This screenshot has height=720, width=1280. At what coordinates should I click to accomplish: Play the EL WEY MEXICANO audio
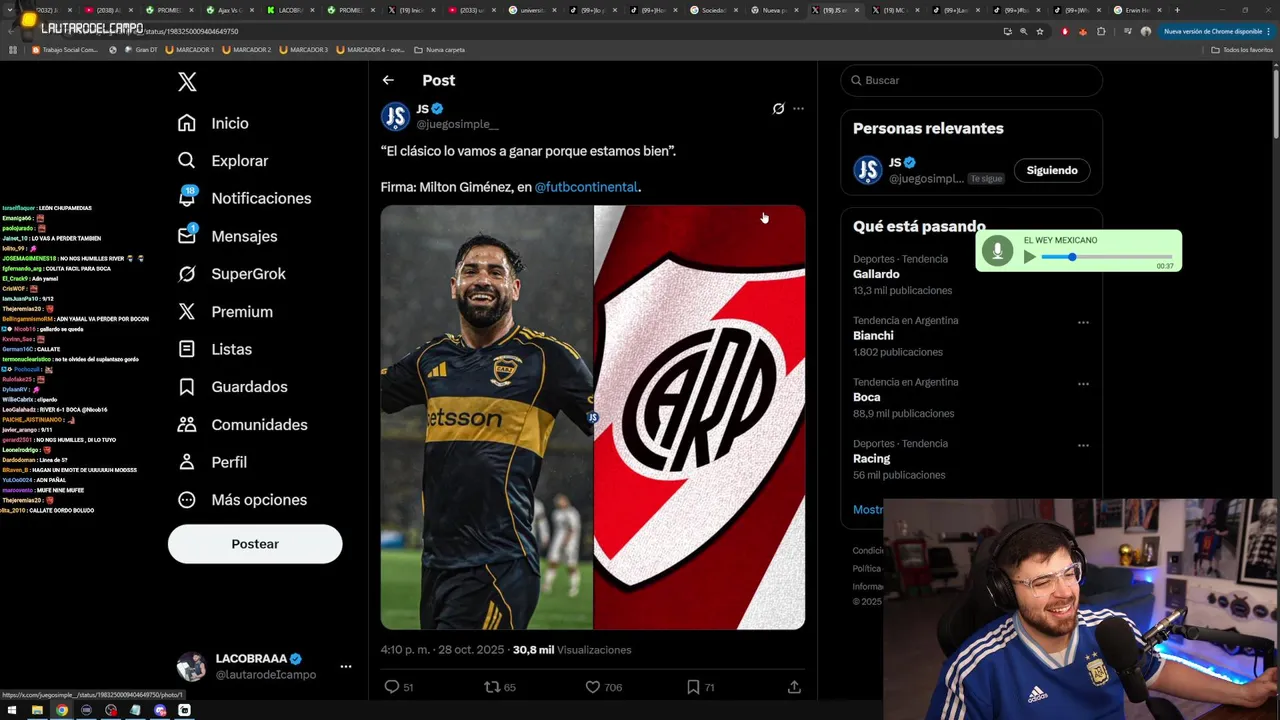point(1030,257)
